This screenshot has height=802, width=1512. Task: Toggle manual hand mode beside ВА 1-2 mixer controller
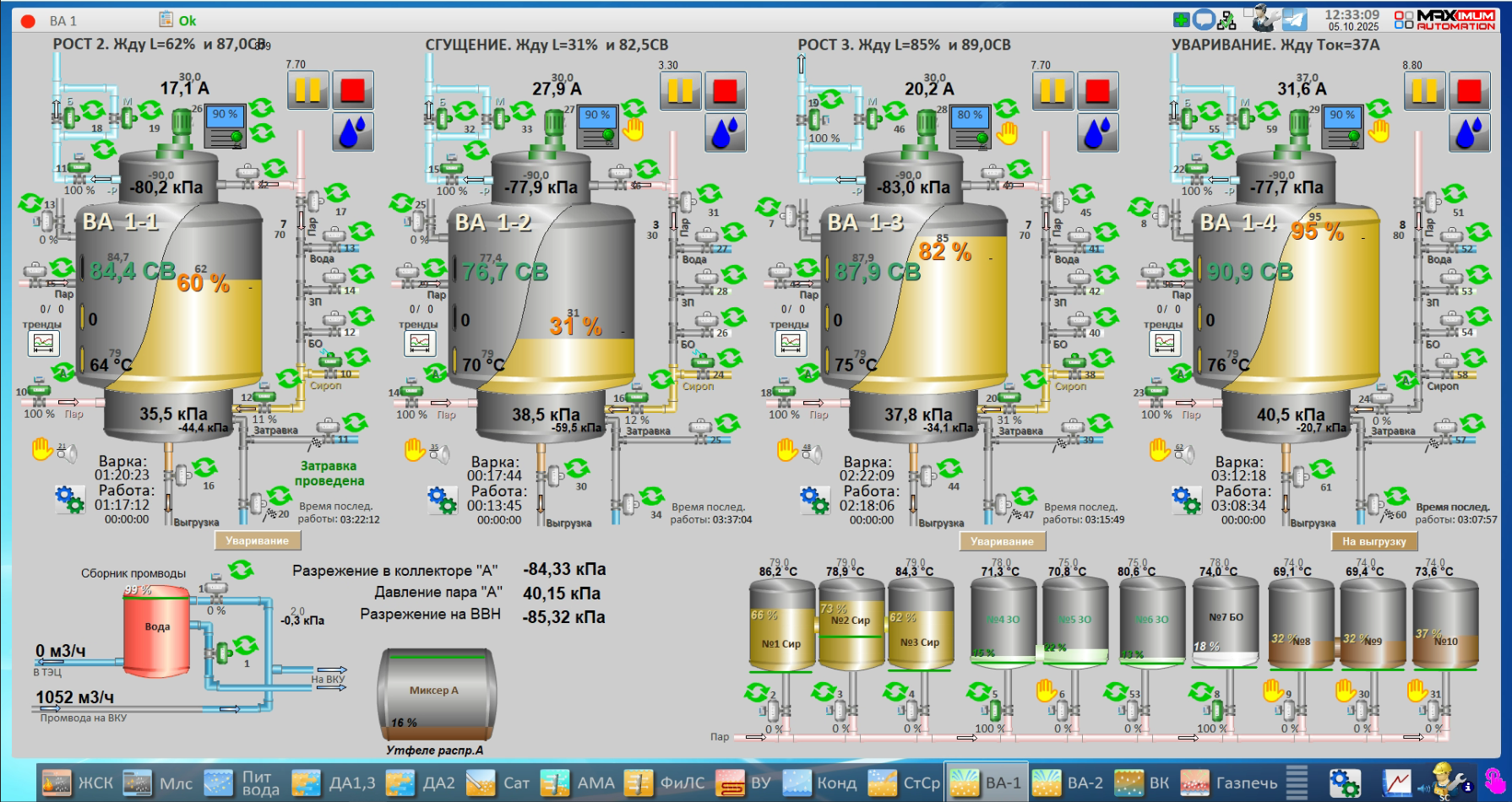633,129
